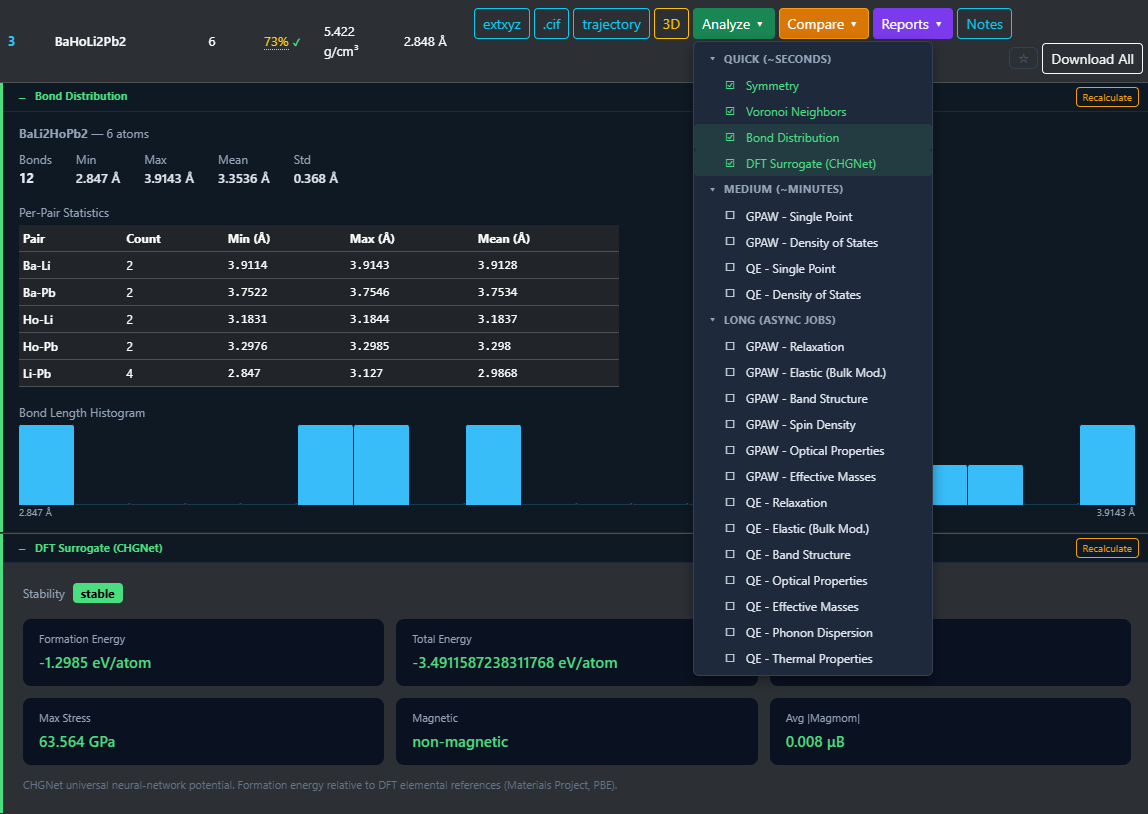Click the first histogram bar at 2.847 Å
The image size is (1148, 814).
pyautogui.click(x=46, y=465)
